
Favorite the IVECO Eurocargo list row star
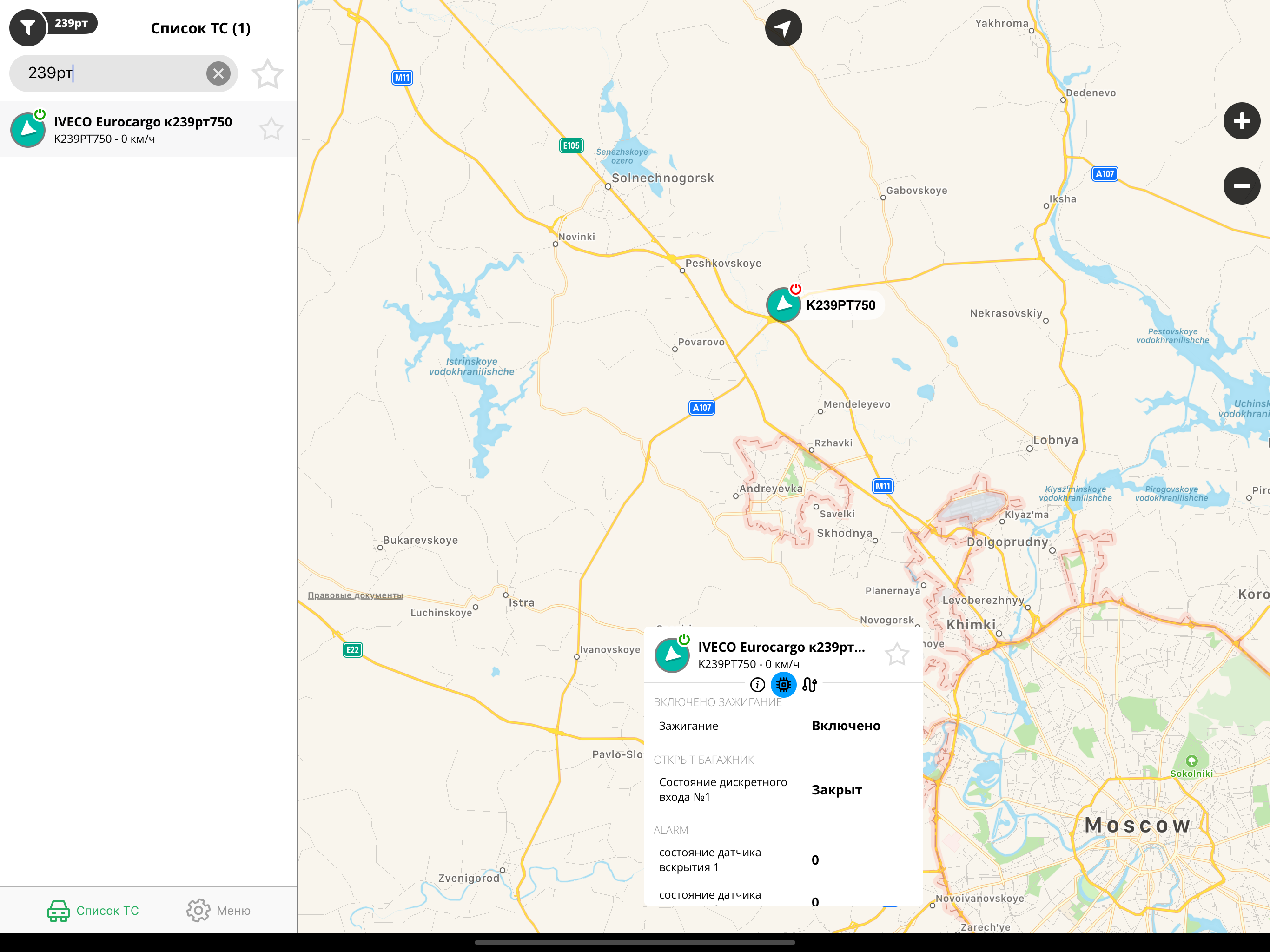271,129
